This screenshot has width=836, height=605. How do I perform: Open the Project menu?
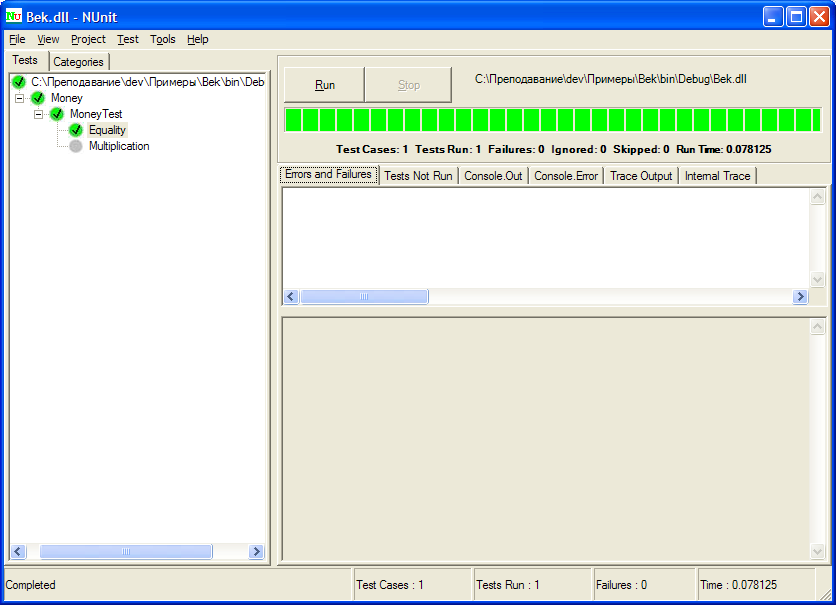point(88,39)
